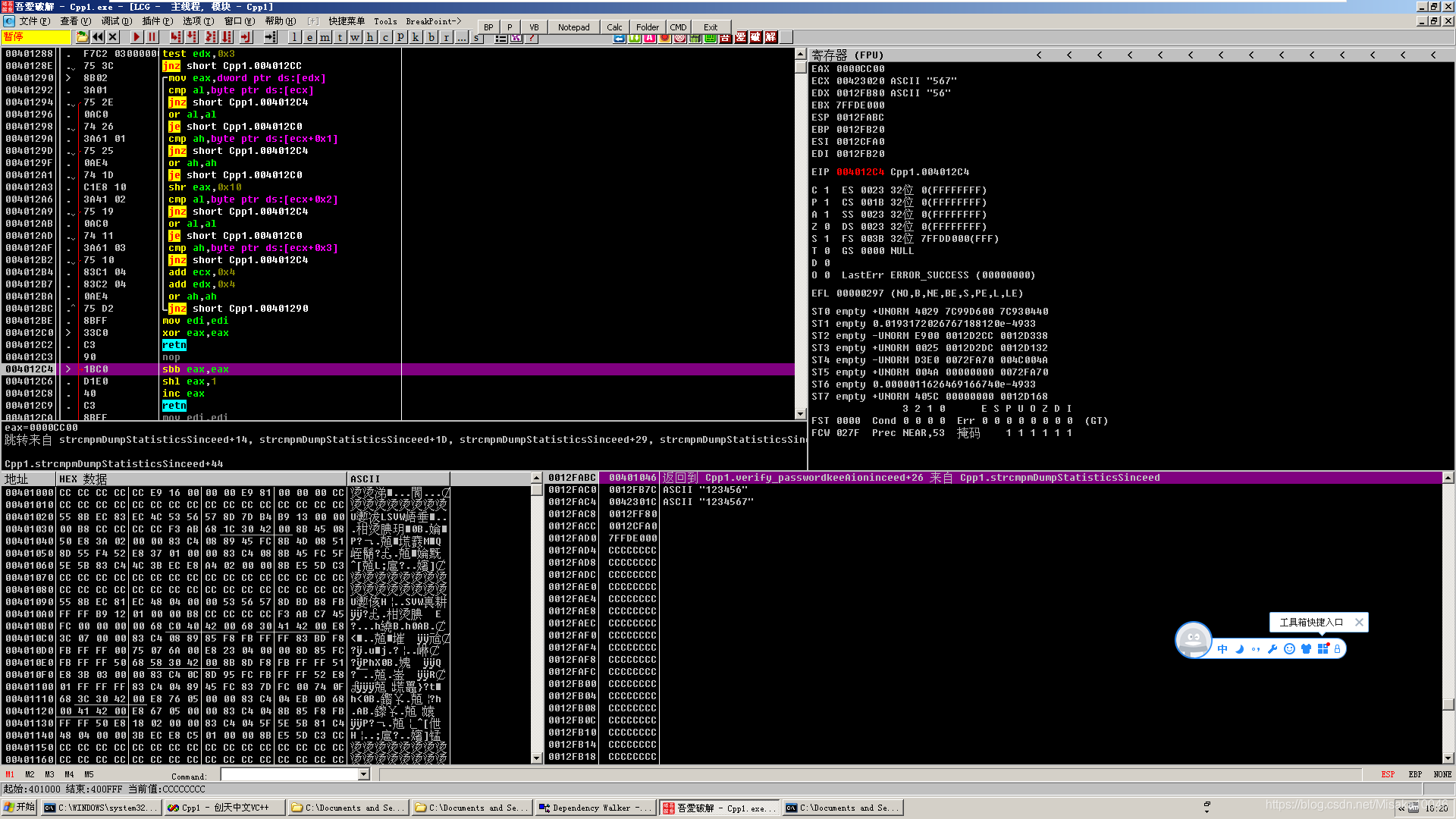
Task: Open the 文件(F) menu
Action: [x=35, y=21]
